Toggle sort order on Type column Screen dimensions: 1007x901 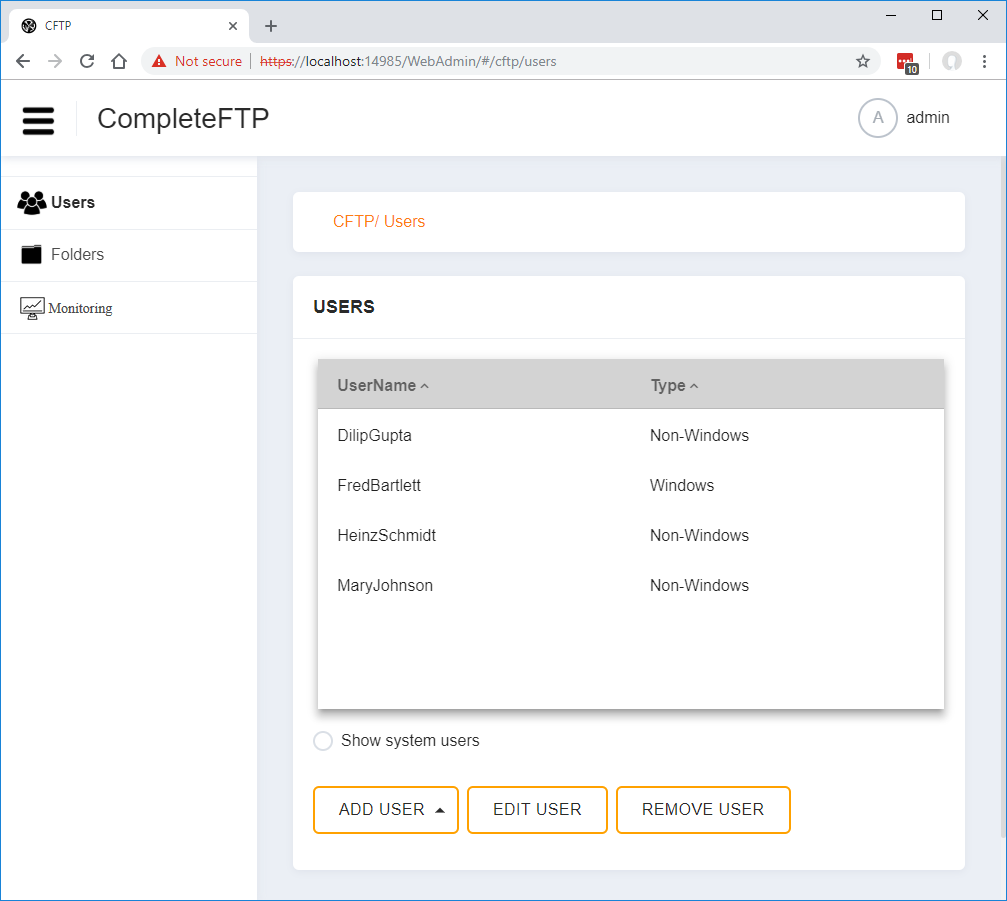pos(673,385)
